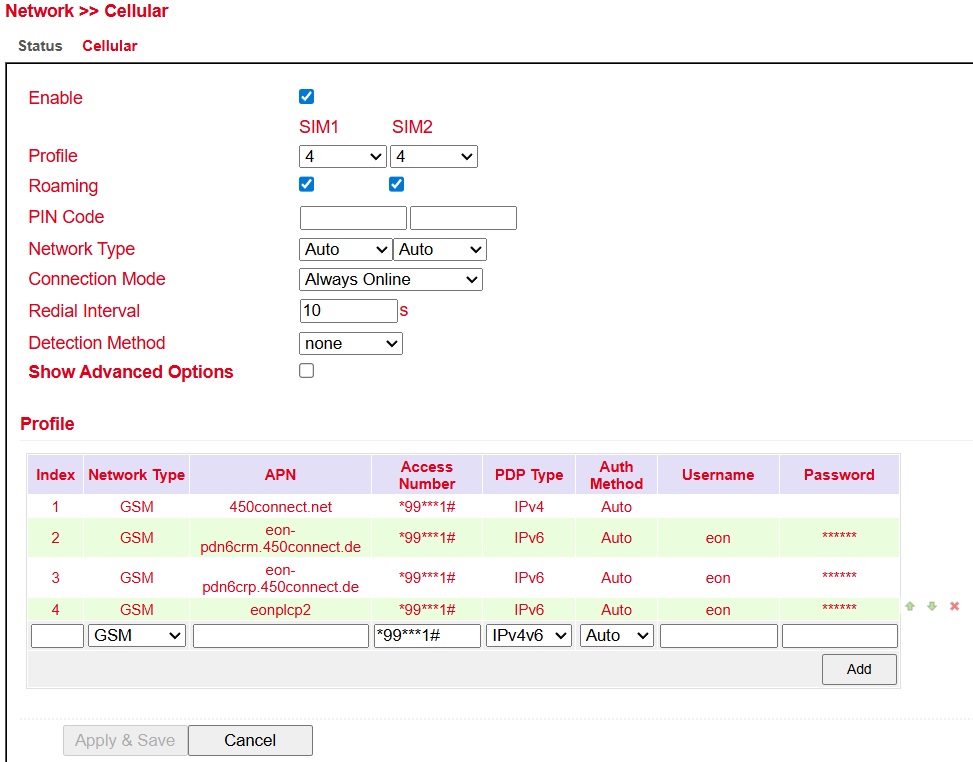This screenshot has height=762, width=973.
Task: Check Show Advanced Options box
Action: (x=307, y=371)
